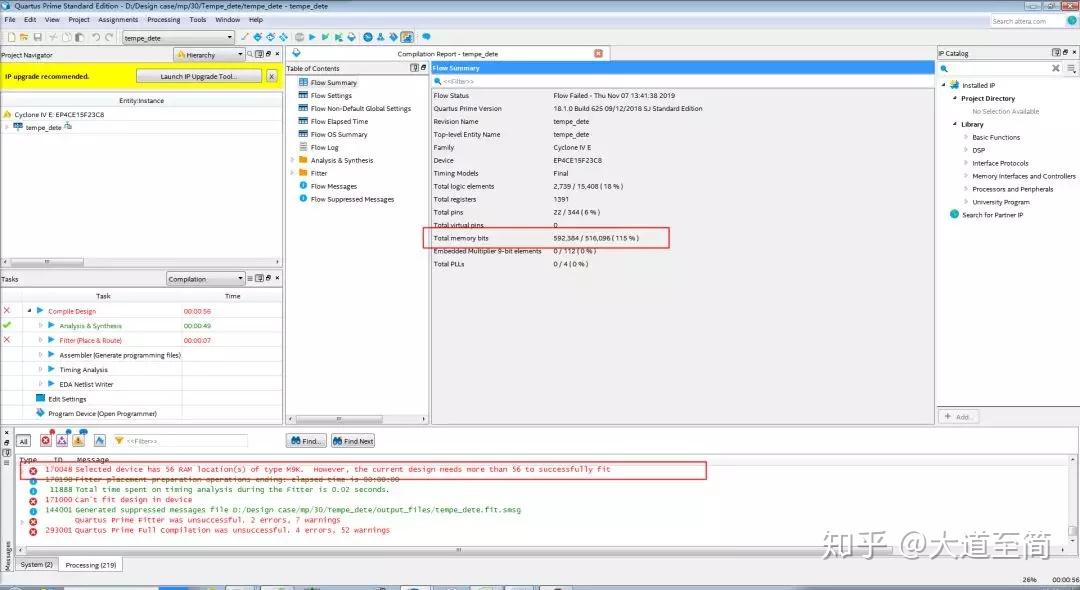
Task: Expand the Analysis & Synthesis report folder
Action: click(x=293, y=160)
